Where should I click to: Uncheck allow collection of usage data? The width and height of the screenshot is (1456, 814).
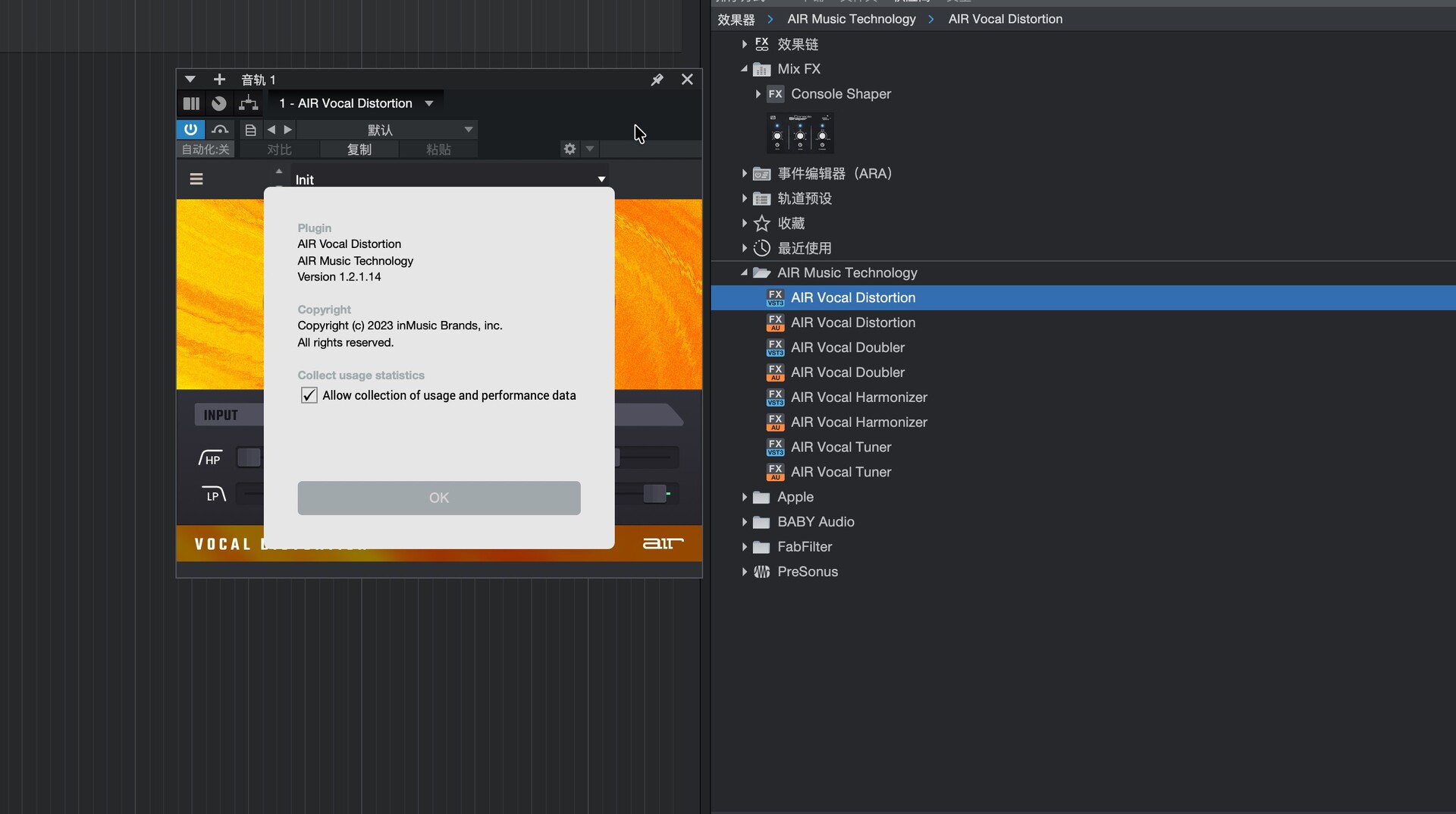(309, 395)
